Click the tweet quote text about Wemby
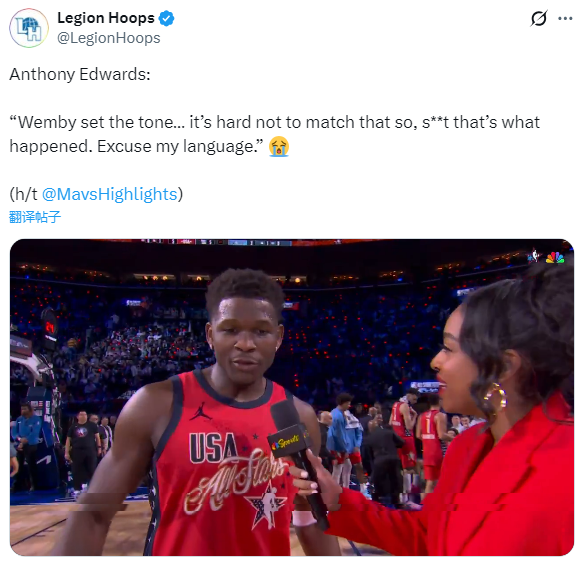Image resolution: width=588 pixels, height=565 pixels. tap(274, 134)
